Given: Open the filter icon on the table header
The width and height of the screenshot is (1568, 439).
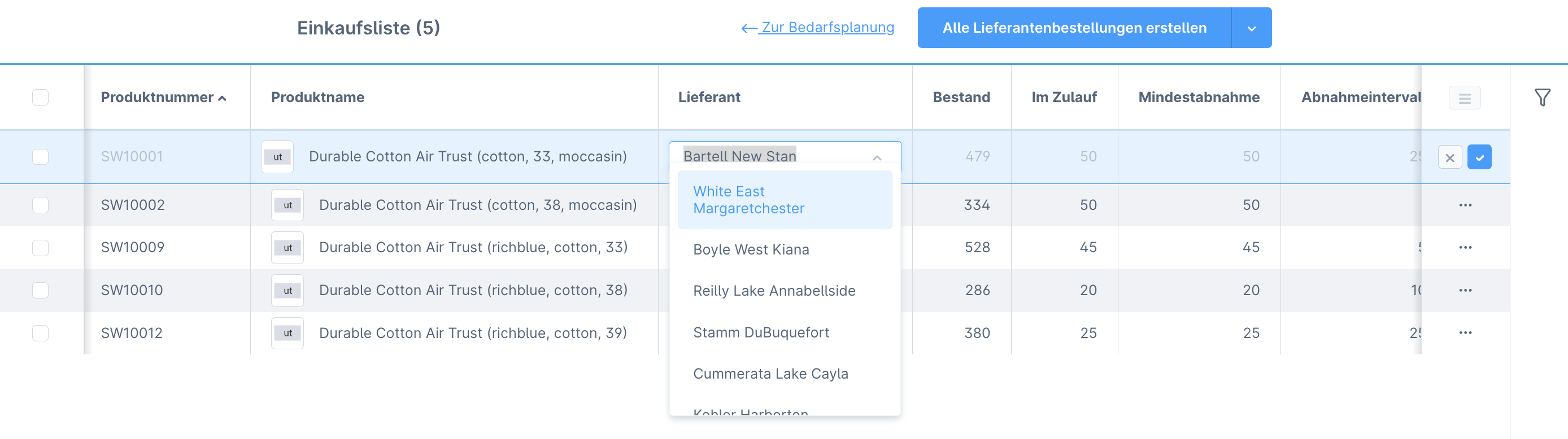Looking at the screenshot, I should click(1542, 96).
